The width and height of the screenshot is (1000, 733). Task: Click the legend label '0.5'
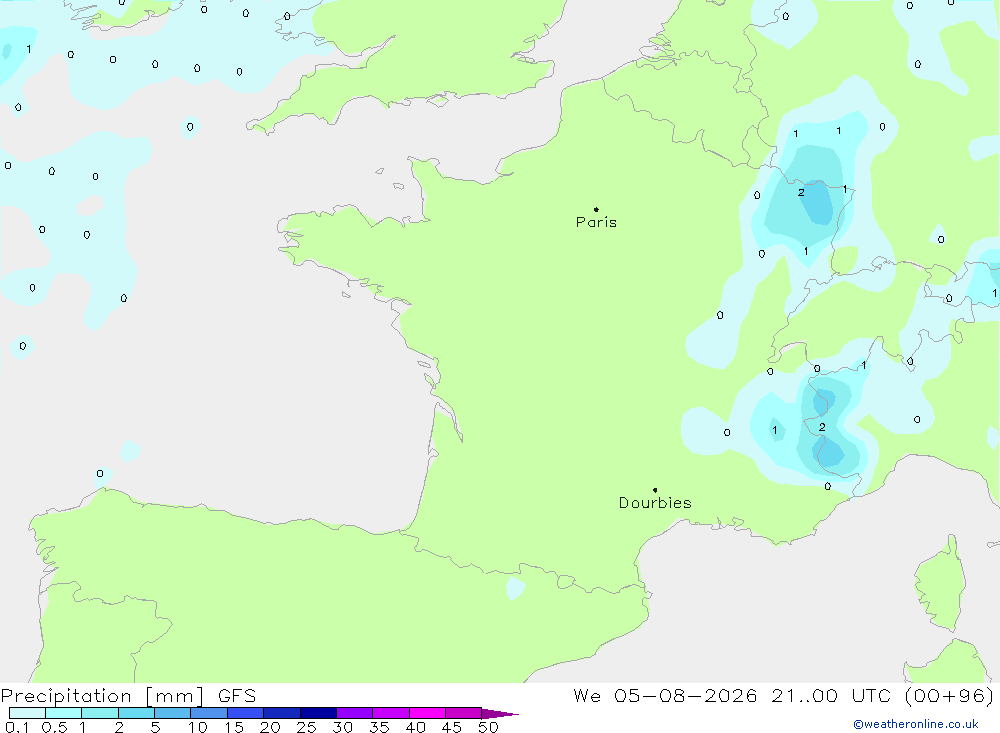pyautogui.click(x=54, y=727)
